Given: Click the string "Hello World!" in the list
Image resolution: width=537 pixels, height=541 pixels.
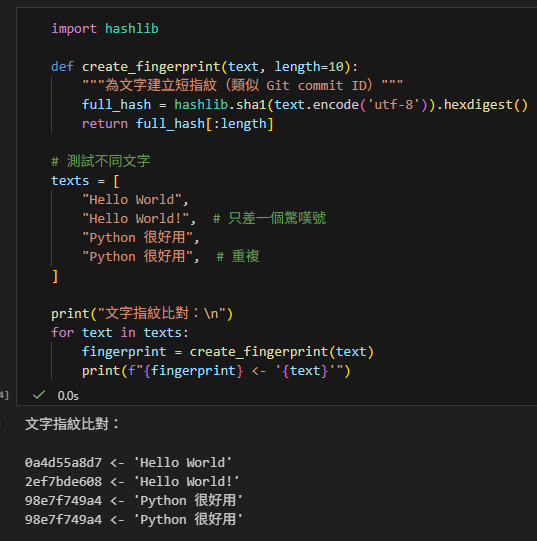Looking at the screenshot, I should (136, 219).
